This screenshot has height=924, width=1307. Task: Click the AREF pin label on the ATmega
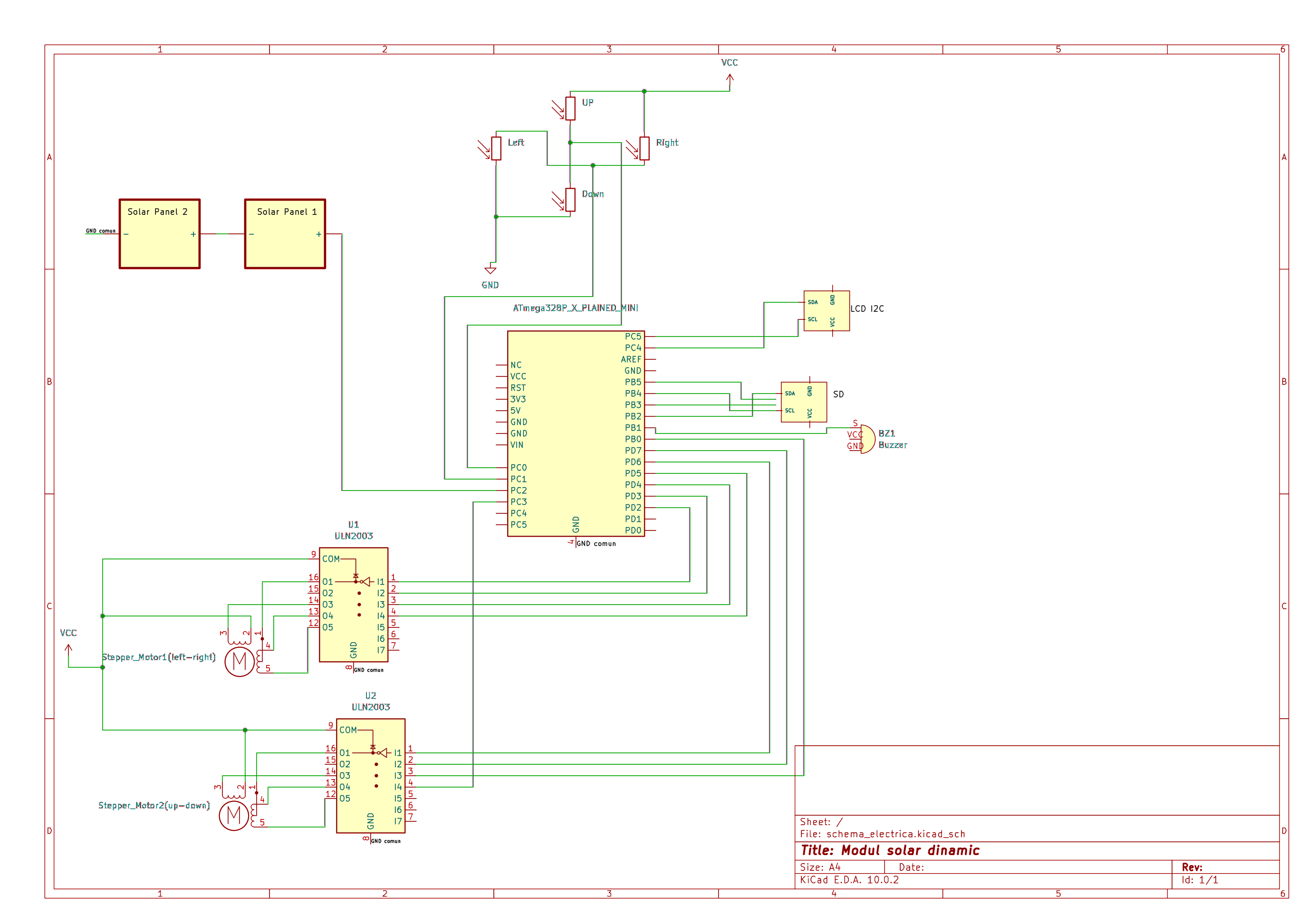point(631,359)
